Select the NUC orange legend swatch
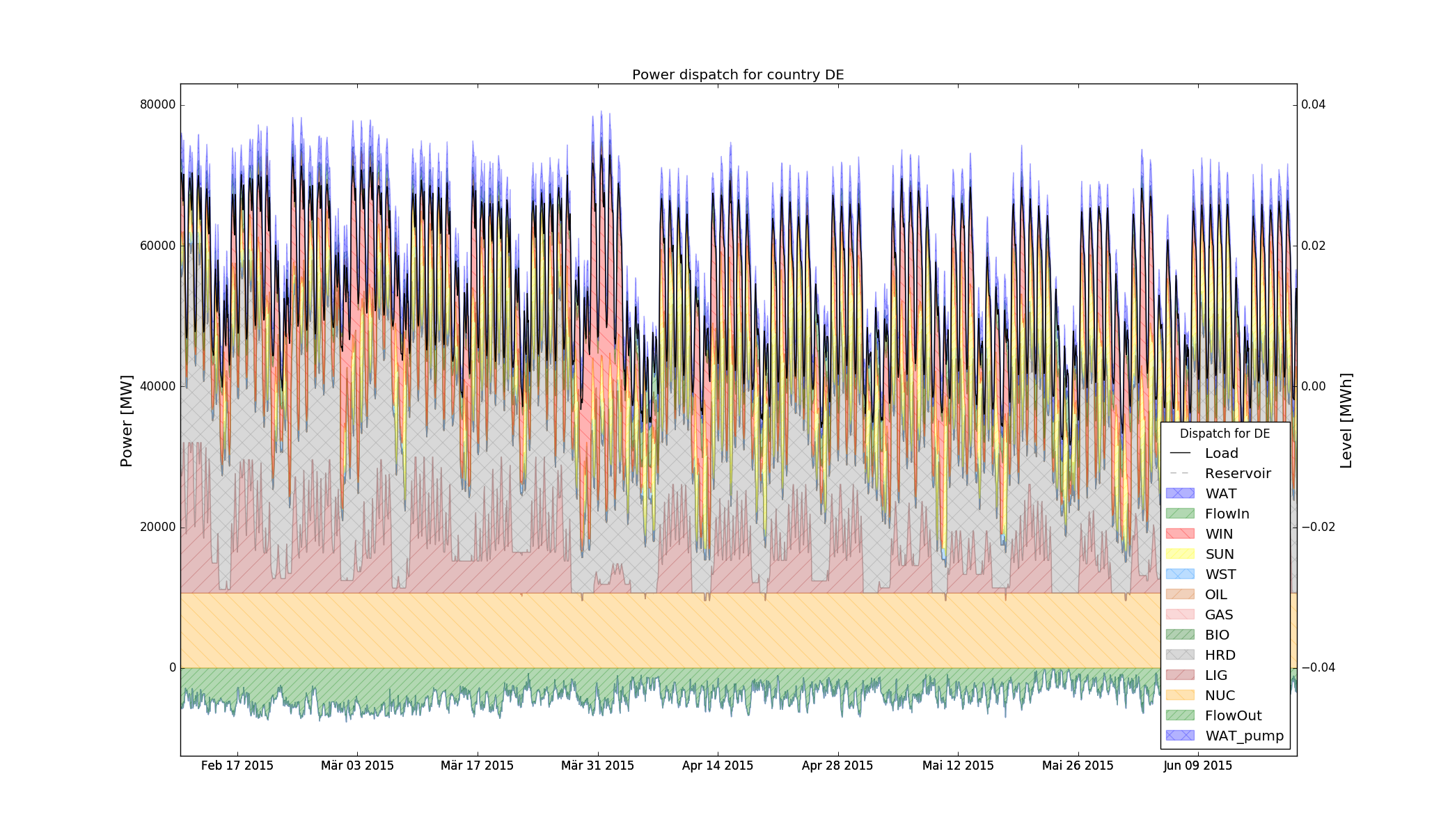The height and width of the screenshot is (840, 1441). (x=1181, y=695)
